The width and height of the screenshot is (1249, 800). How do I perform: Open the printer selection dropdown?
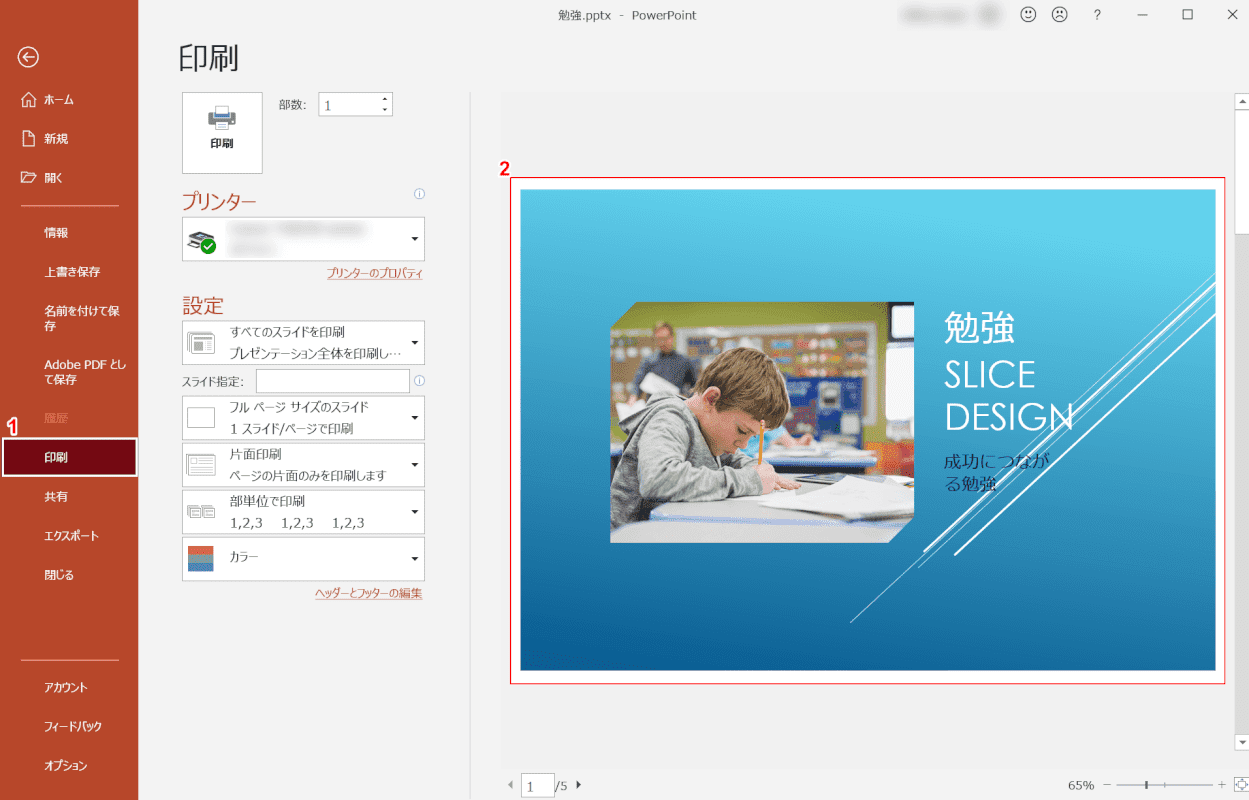[x=303, y=239]
